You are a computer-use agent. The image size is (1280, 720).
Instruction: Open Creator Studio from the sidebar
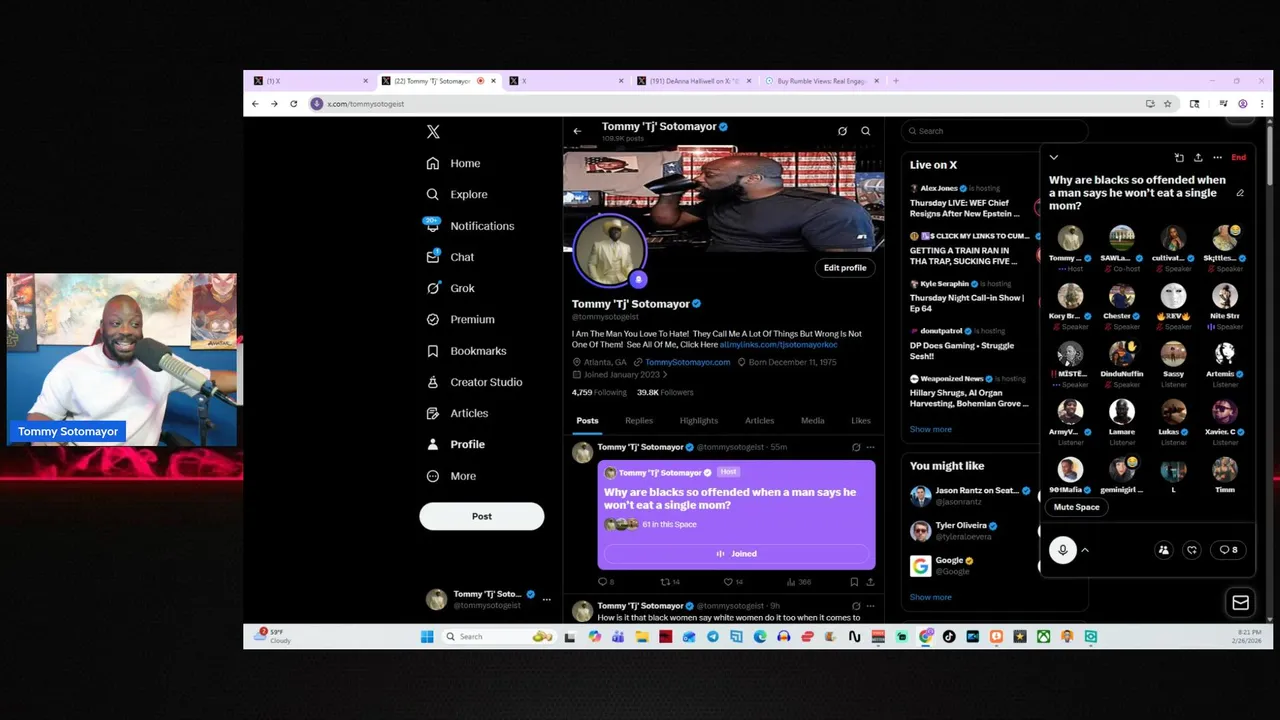474,382
